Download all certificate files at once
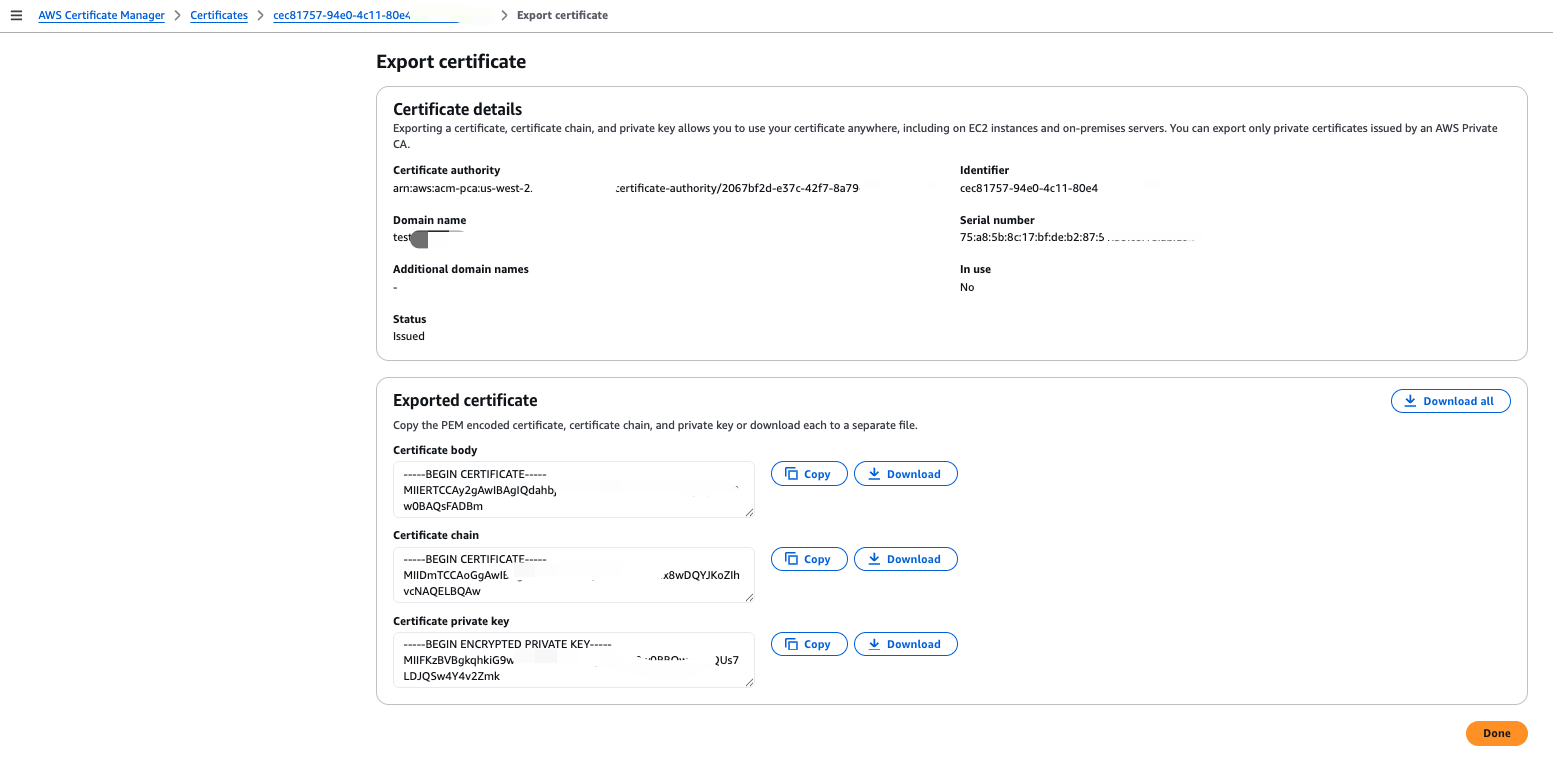This screenshot has width=1553, height=784. 1451,400
